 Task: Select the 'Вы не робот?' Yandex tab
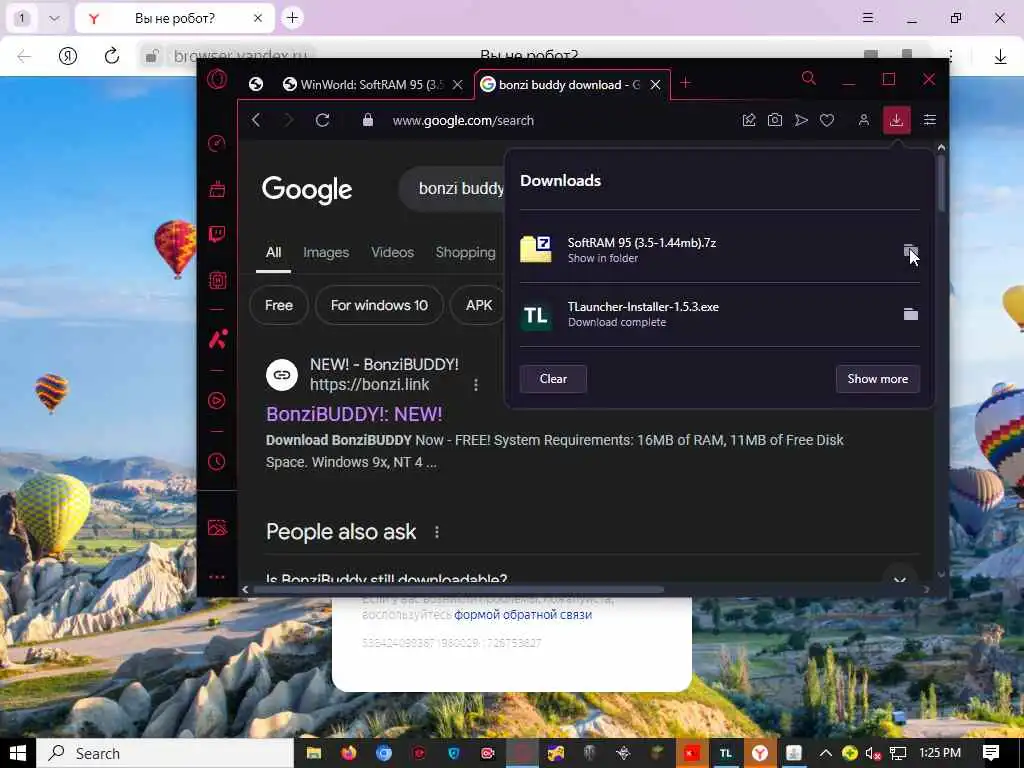click(174, 18)
